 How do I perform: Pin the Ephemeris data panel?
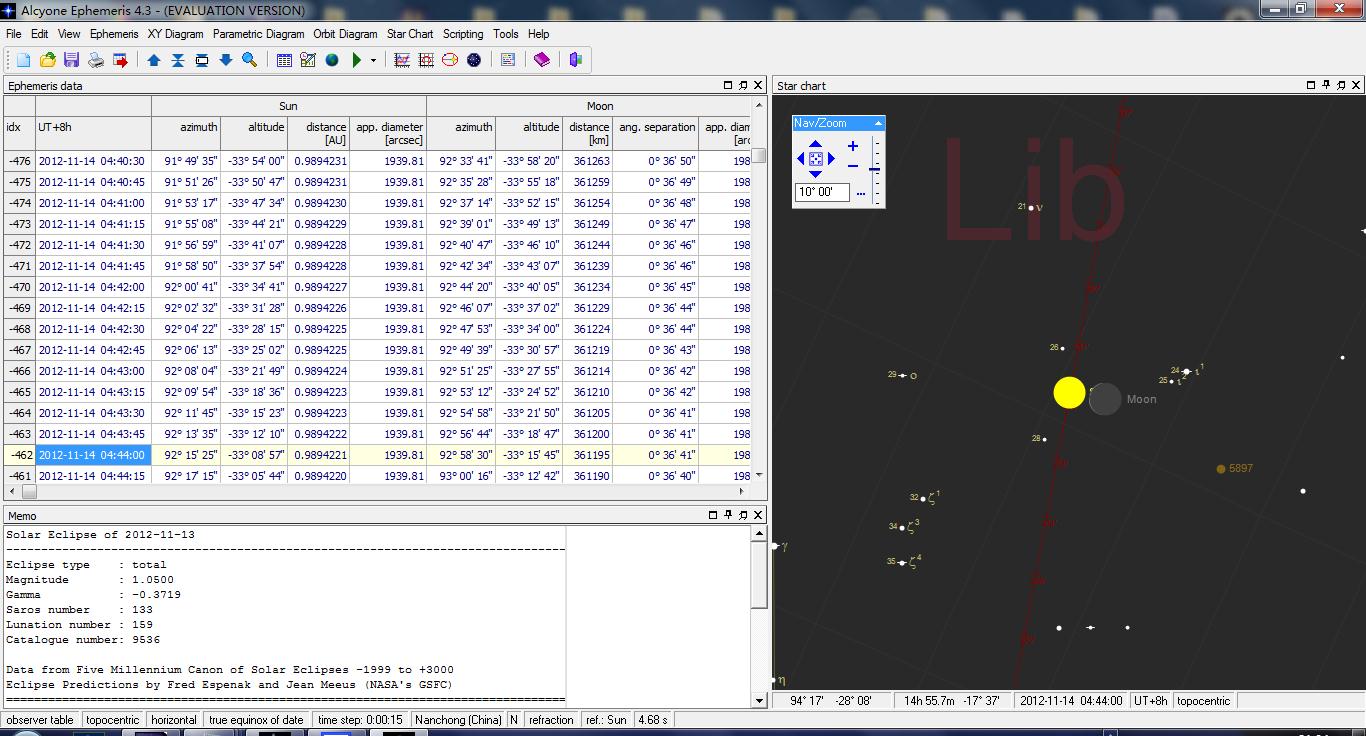(743, 85)
